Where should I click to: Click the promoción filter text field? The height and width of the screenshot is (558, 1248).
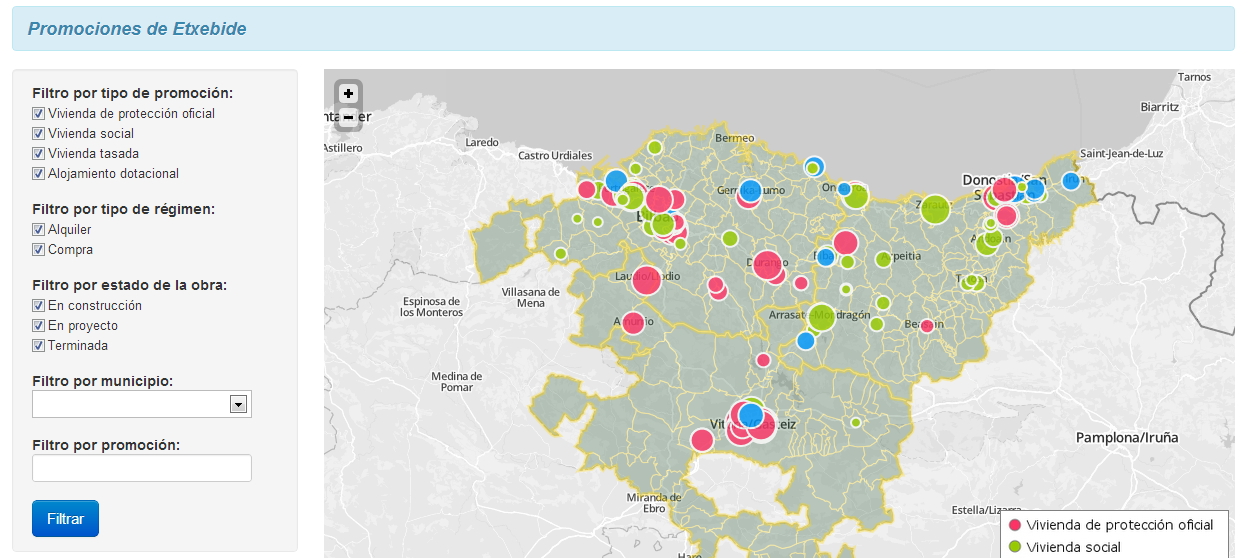pyautogui.click(x=142, y=468)
